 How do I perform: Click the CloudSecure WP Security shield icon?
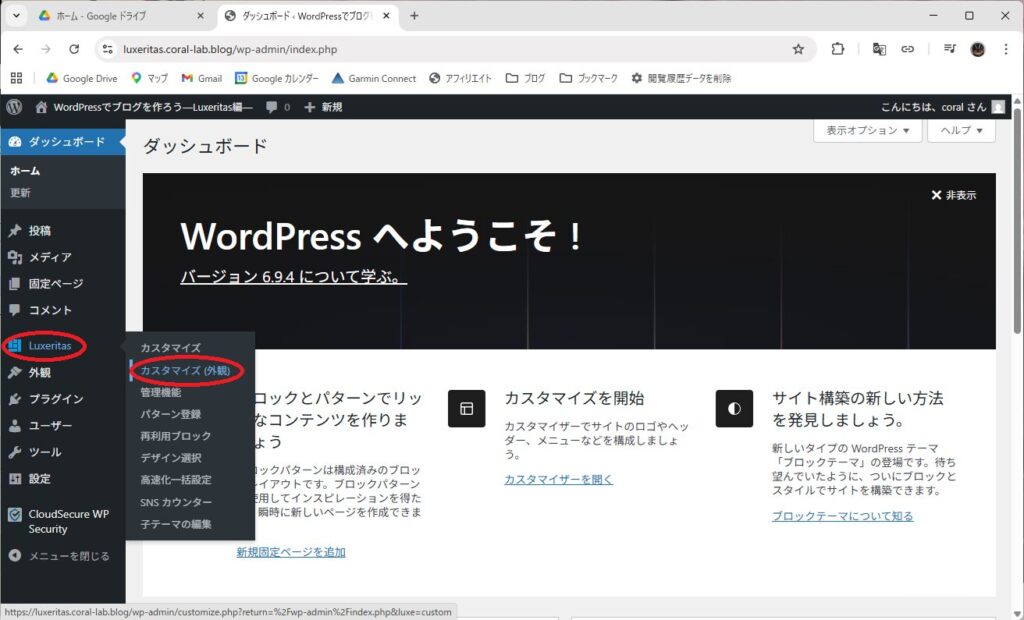(x=14, y=513)
